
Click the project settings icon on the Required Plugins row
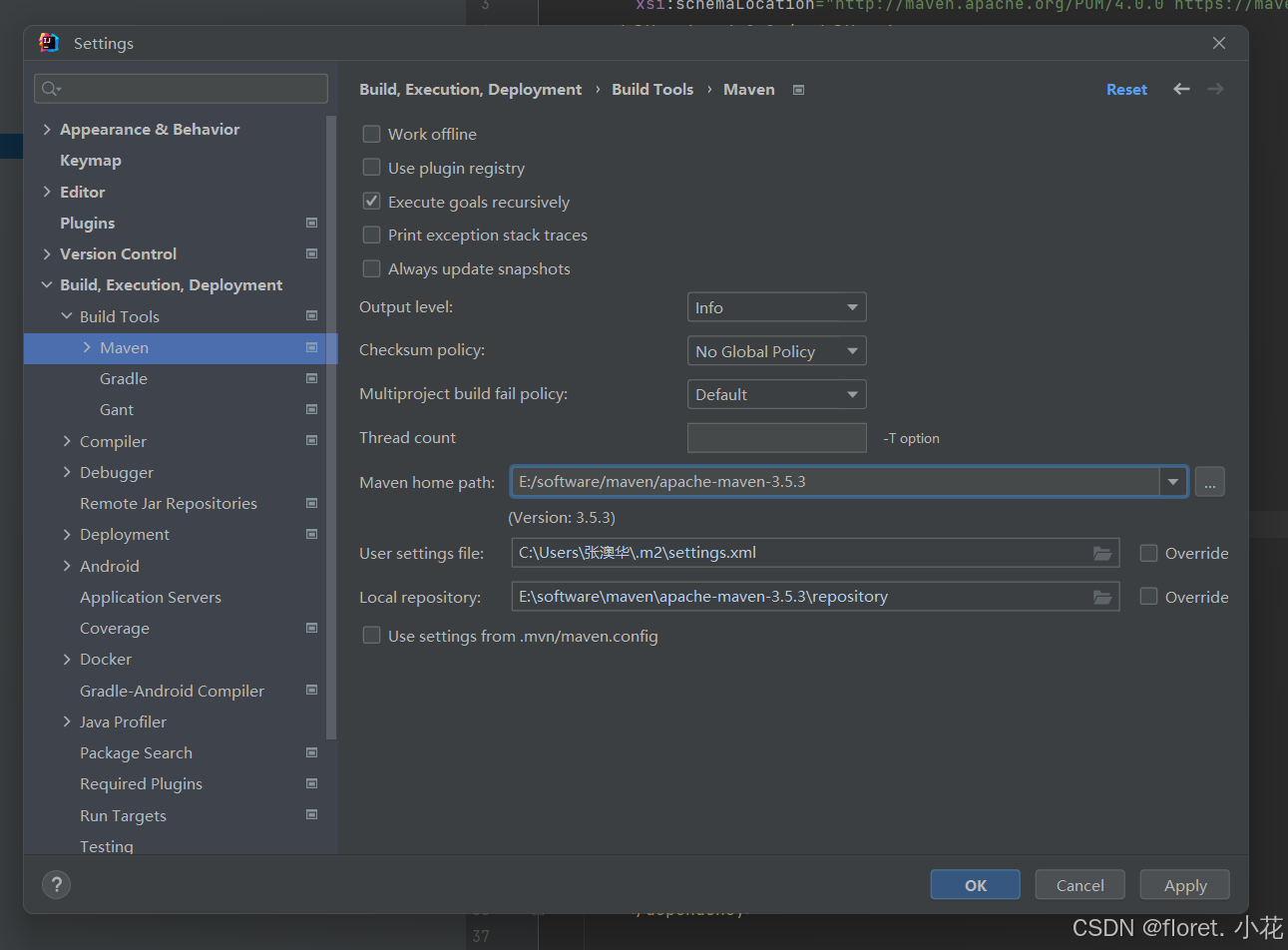click(311, 783)
